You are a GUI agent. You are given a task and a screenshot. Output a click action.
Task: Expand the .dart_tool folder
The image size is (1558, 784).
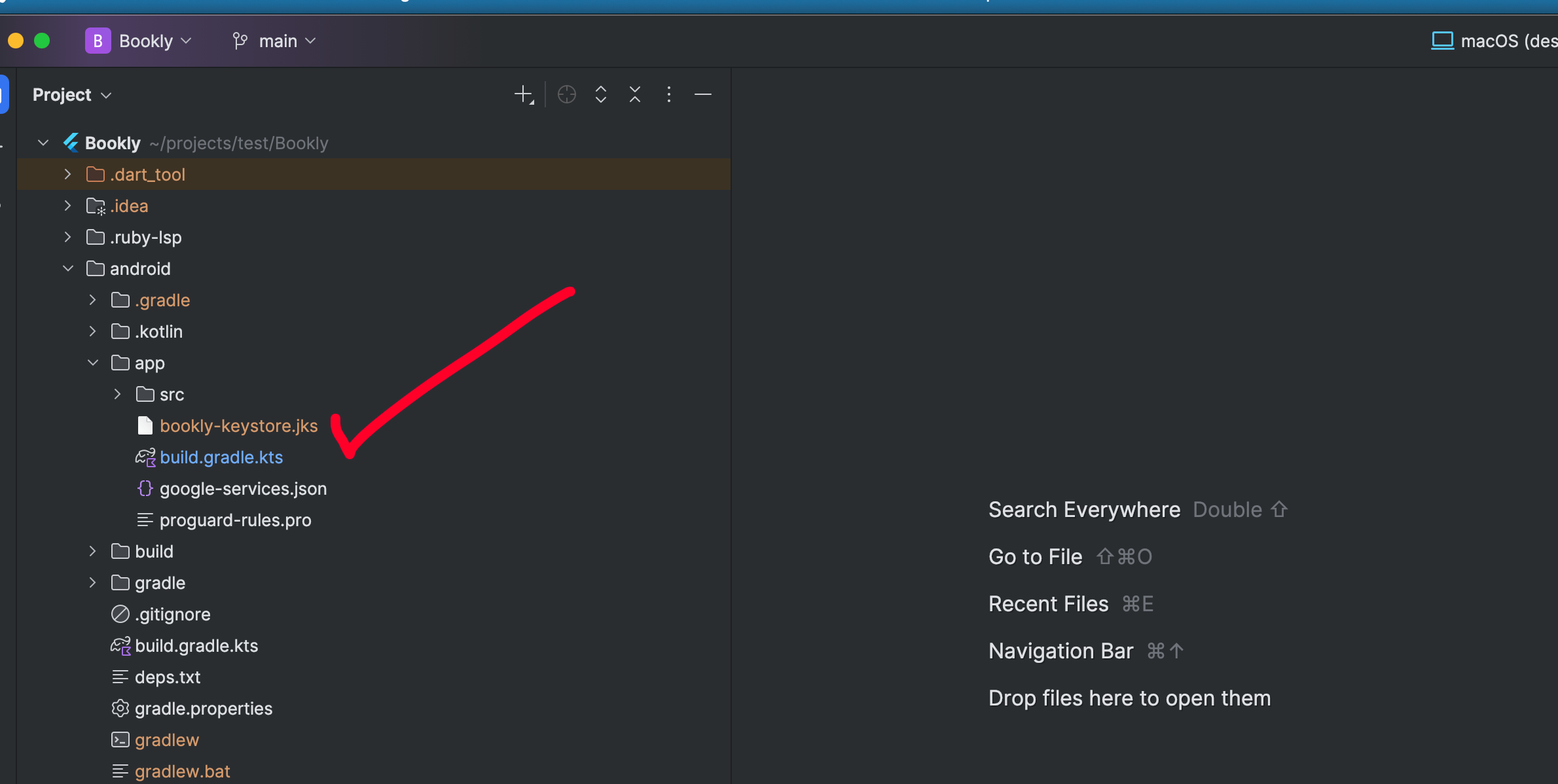tap(67, 174)
